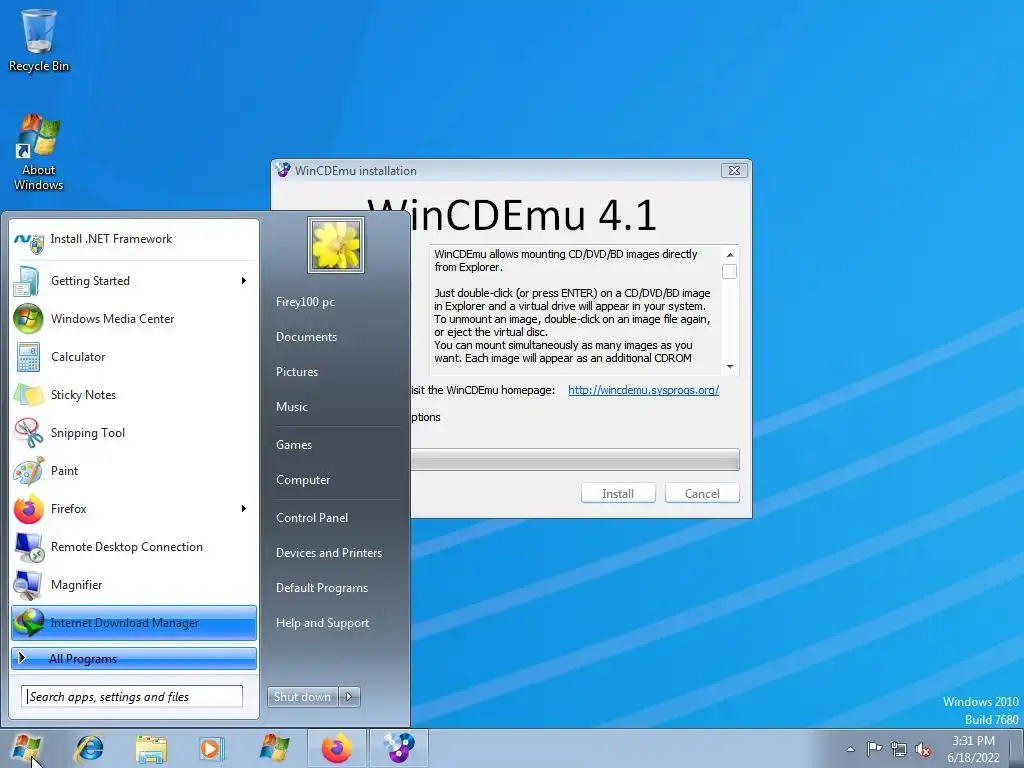Launch Firefox from Start menu icon

(x=29, y=509)
